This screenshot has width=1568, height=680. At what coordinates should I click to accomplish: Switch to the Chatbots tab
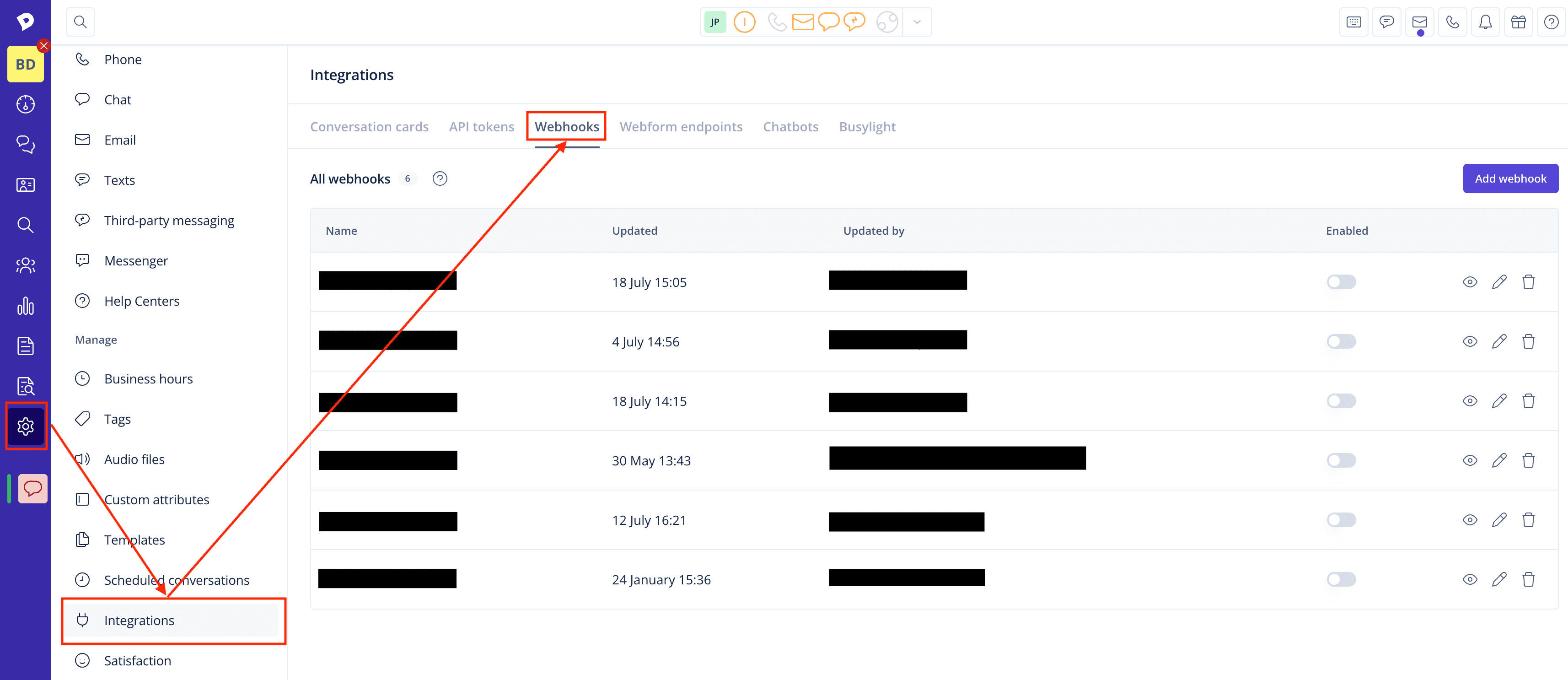point(791,126)
